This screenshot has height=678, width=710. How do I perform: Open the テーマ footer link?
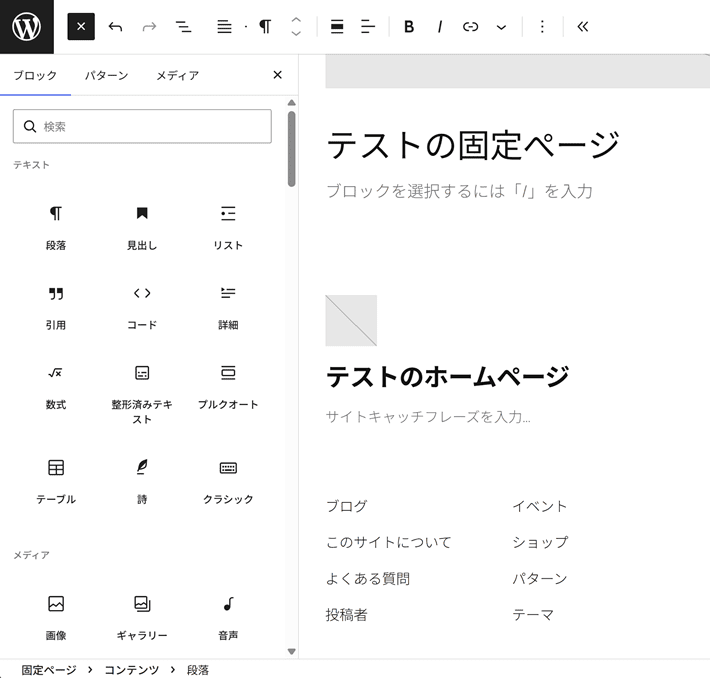pos(533,615)
